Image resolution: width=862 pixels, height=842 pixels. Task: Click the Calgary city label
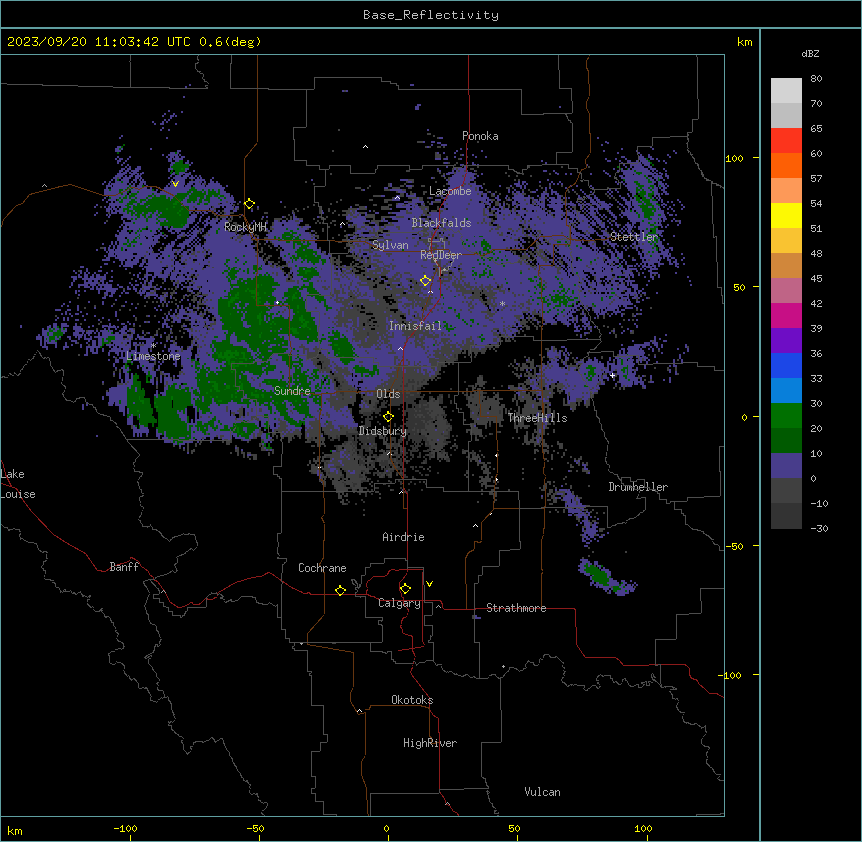coord(399,603)
